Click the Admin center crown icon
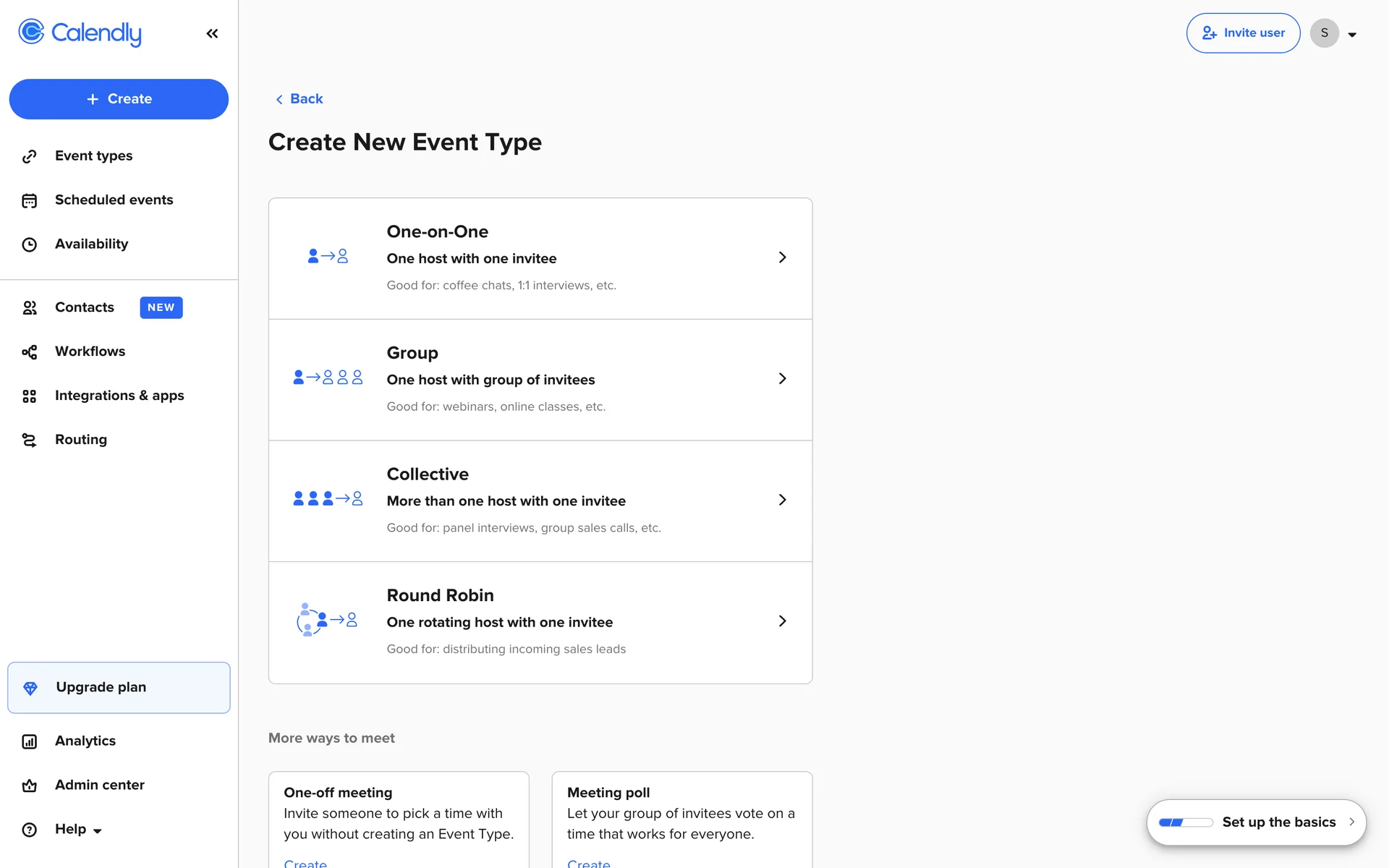The width and height of the screenshot is (1389, 868). [29, 786]
